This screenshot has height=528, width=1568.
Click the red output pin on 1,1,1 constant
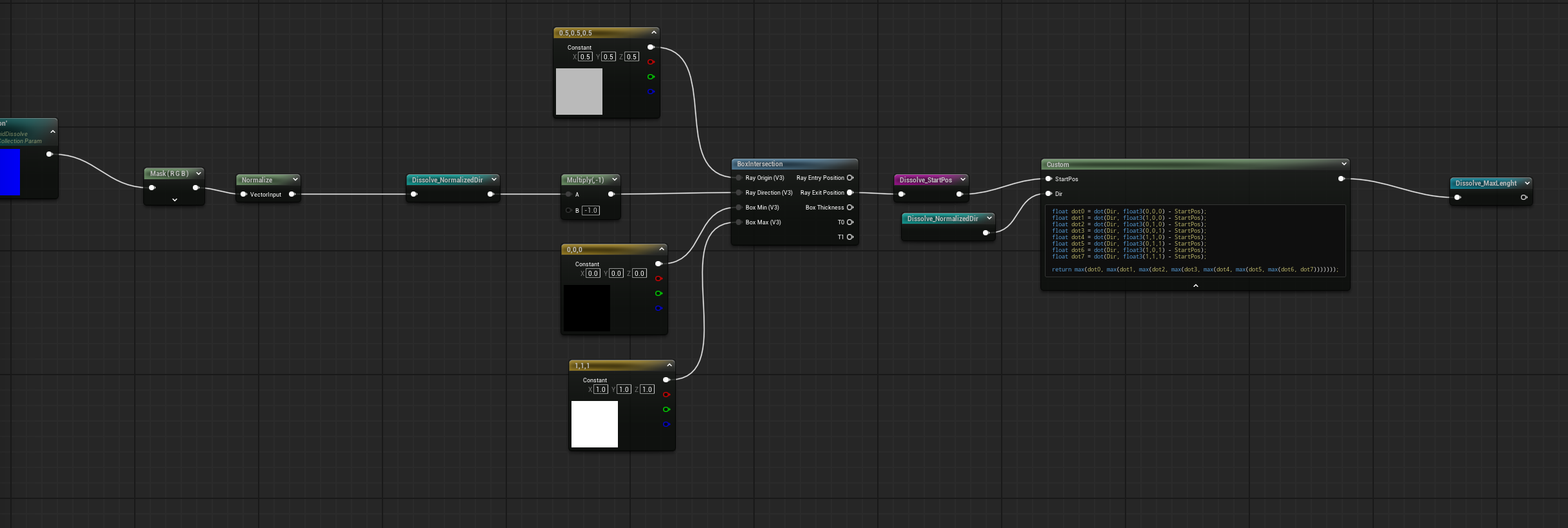(x=666, y=395)
